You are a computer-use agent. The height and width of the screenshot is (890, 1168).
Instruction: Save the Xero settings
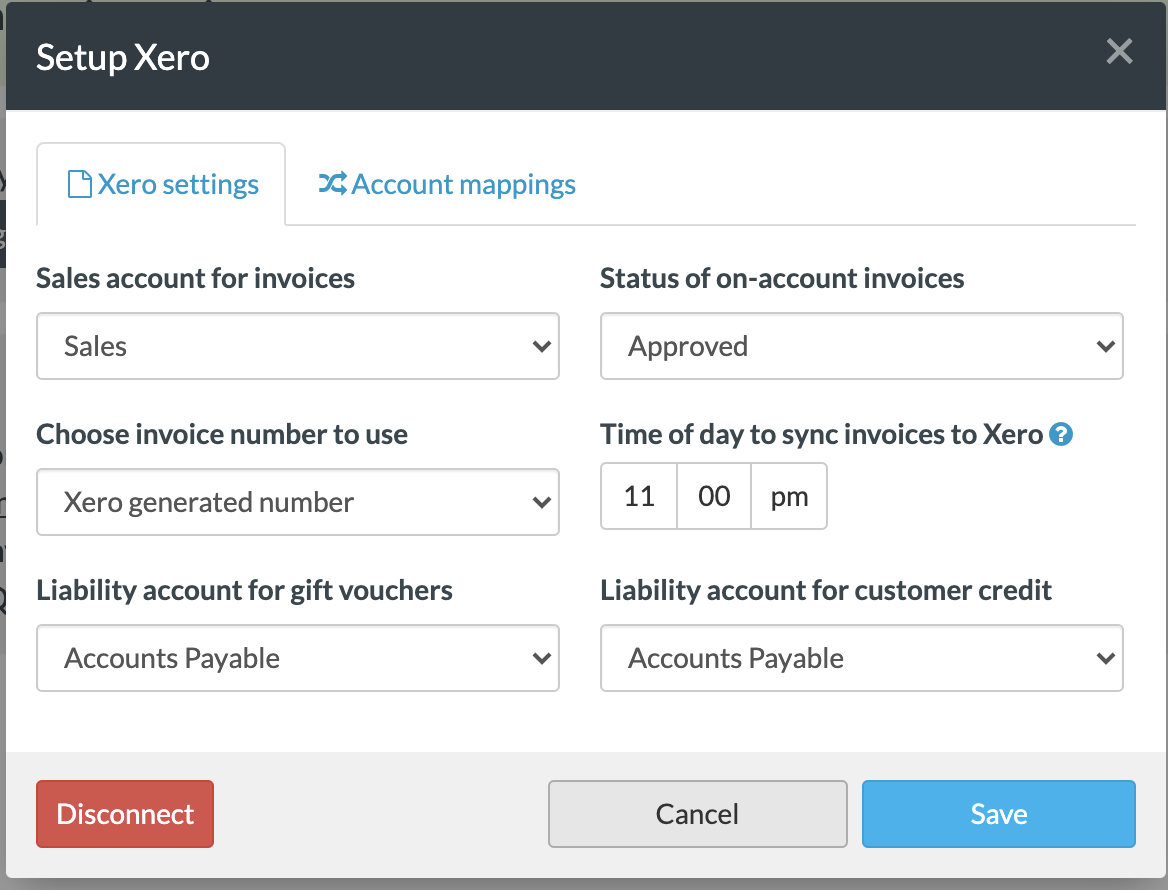(999, 814)
